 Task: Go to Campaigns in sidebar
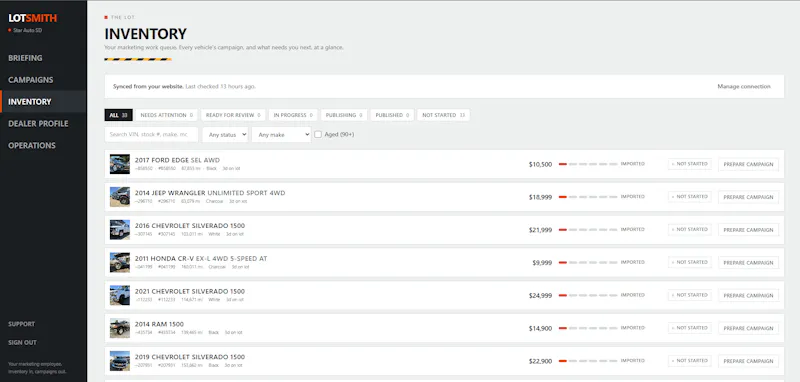(x=31, y=80)
